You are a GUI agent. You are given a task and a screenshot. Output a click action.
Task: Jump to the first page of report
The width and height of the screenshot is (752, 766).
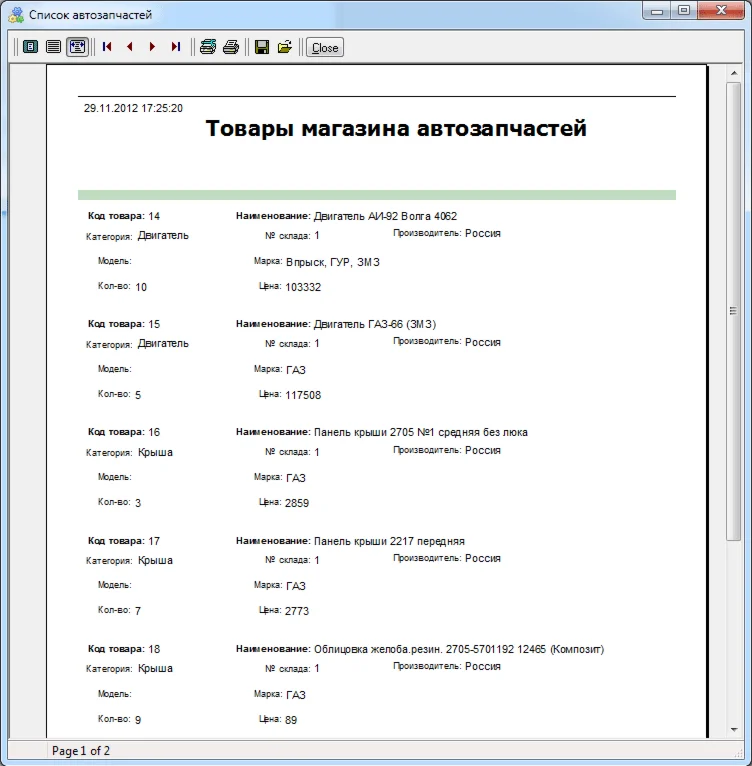[107, 47]
